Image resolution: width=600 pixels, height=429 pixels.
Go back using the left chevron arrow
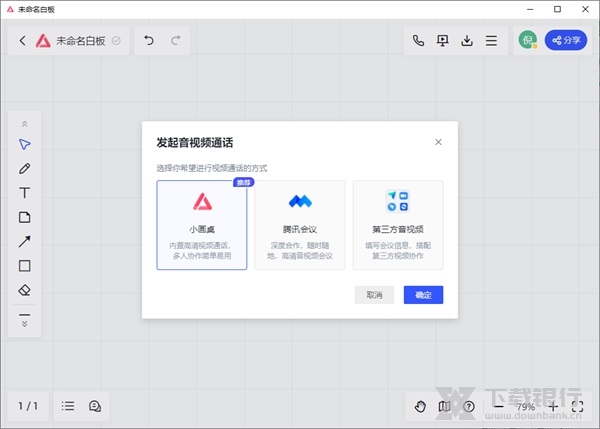click(23, 41)
